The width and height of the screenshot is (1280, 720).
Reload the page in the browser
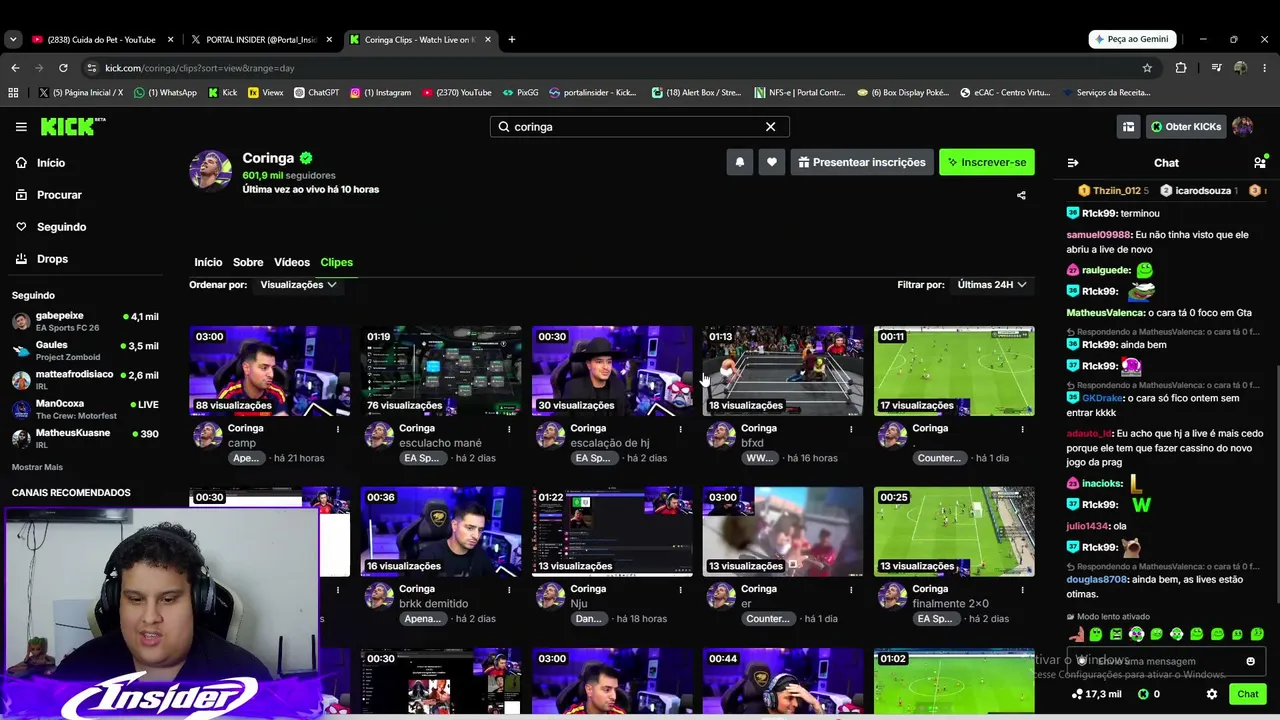point(63,68)
